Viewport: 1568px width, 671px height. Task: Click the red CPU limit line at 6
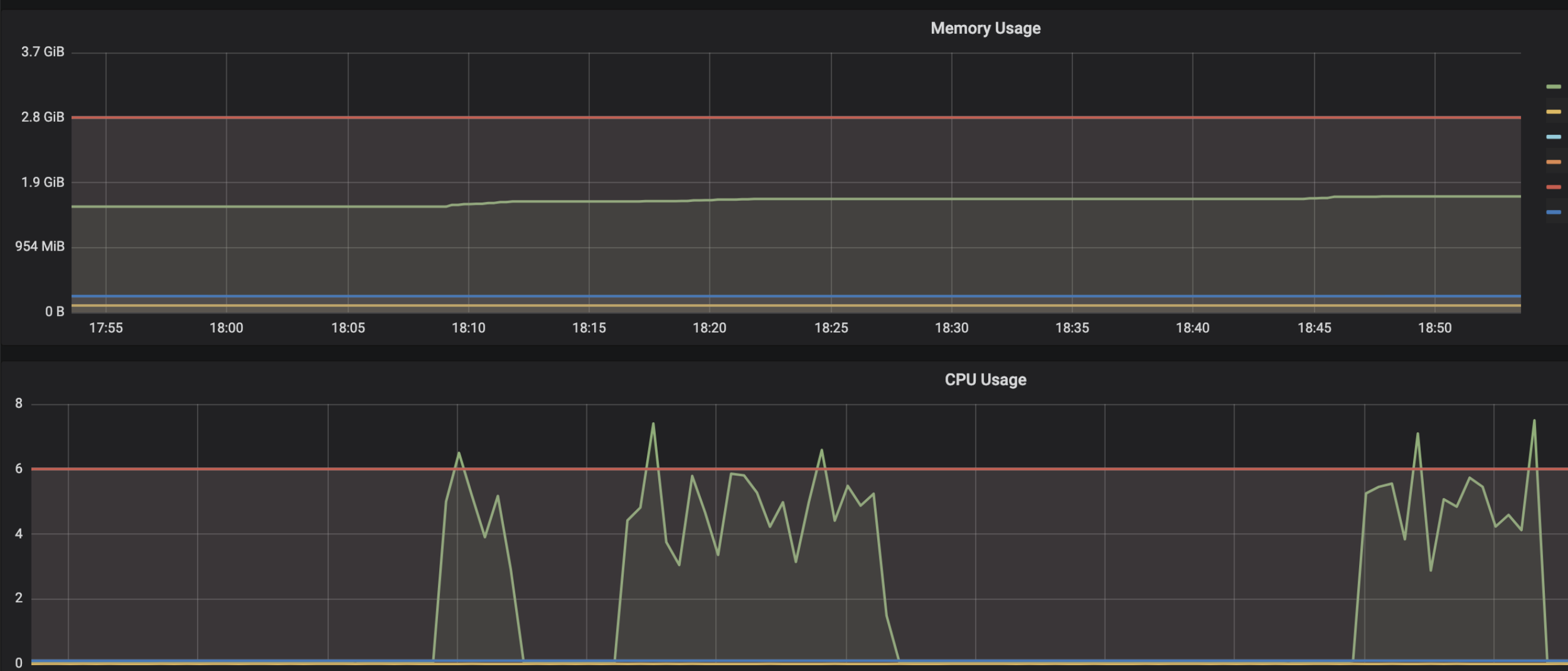click(1035, 469)
